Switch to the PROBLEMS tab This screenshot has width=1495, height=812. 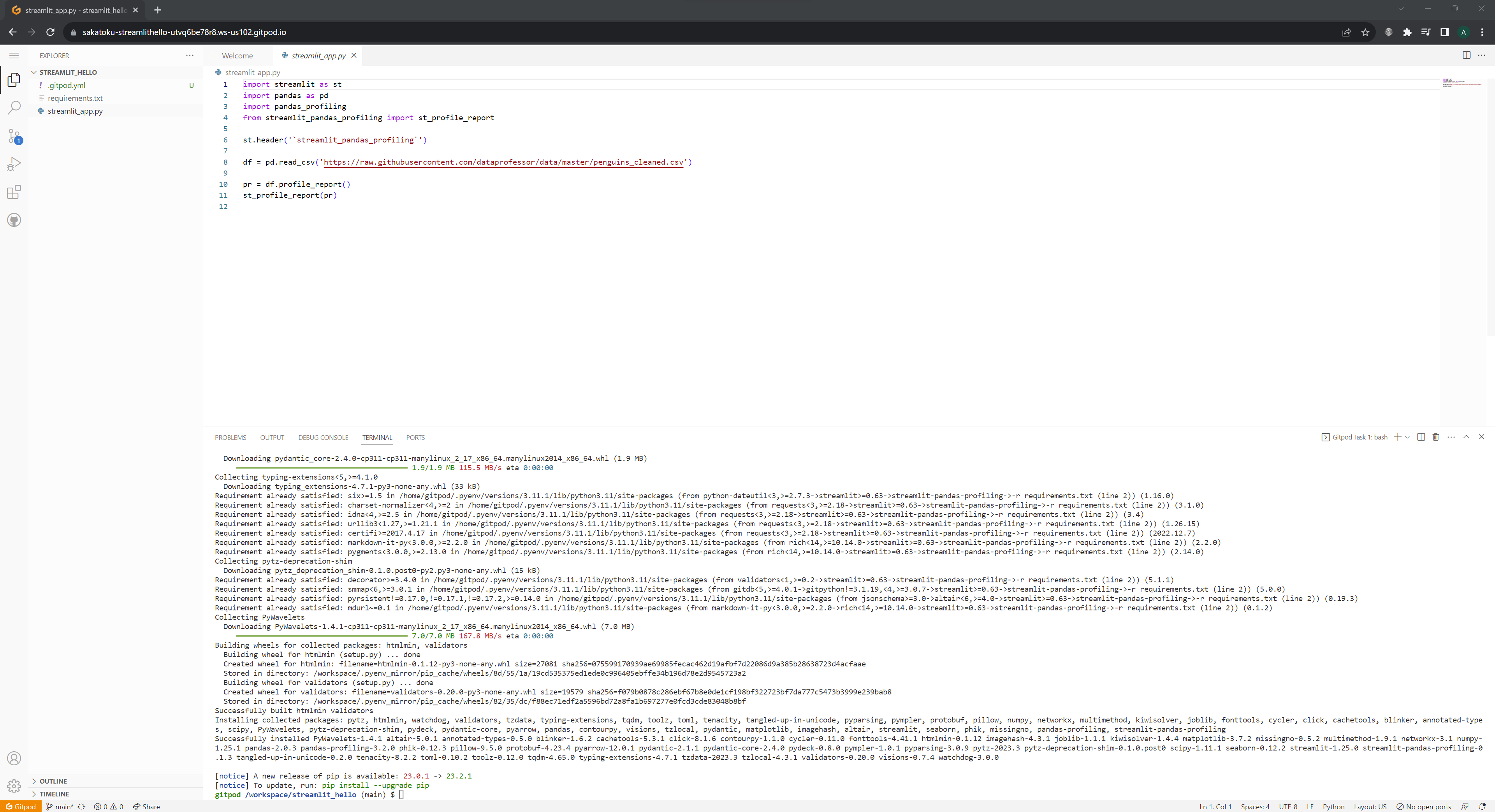coord(230,438)
